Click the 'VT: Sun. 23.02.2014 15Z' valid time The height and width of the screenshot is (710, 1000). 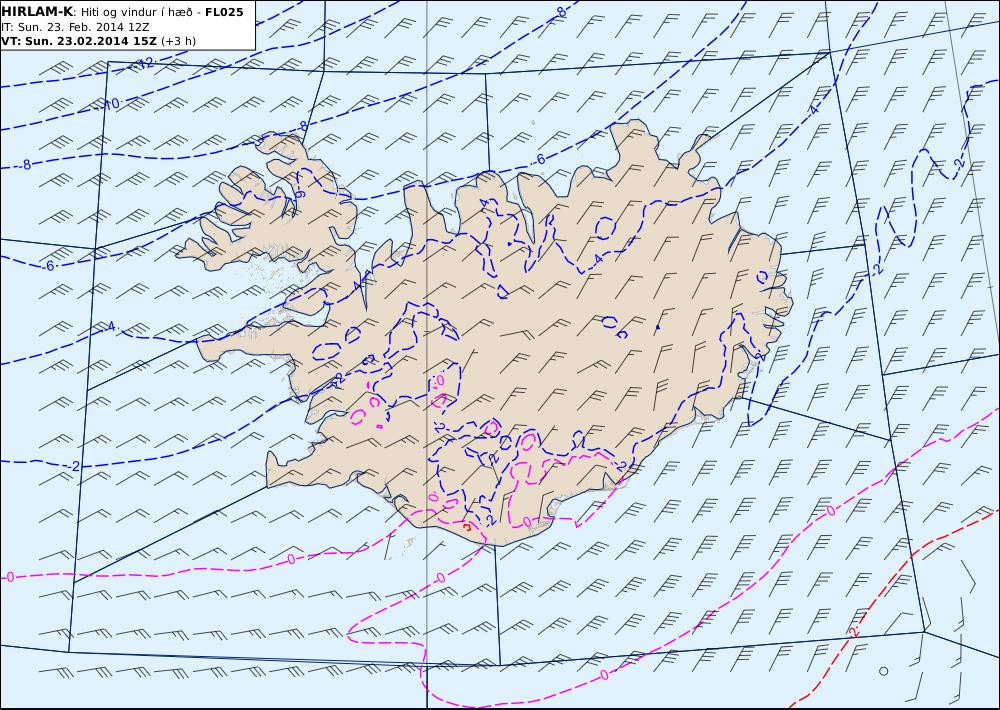80,41
